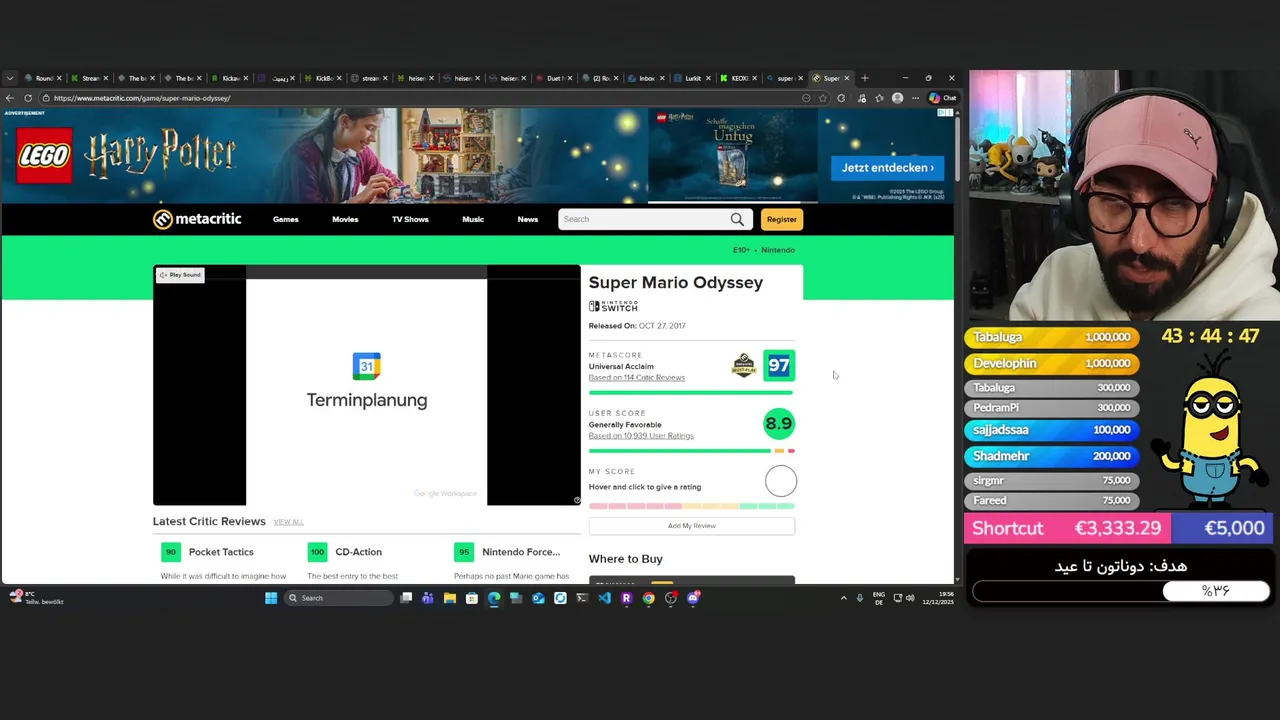Click the weather widget on taskbar
1280x720 pixels.
tap(36, 598)
